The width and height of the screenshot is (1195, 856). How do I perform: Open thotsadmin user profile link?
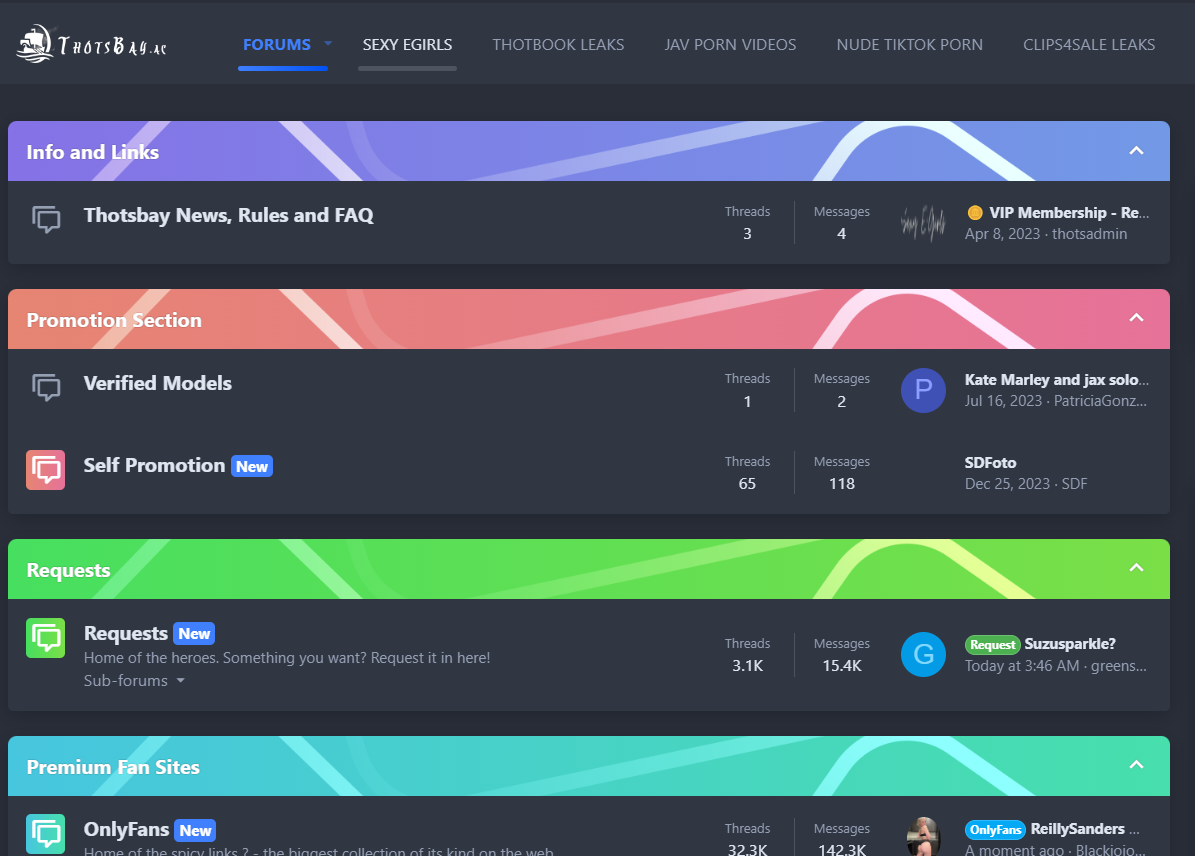1090,234
